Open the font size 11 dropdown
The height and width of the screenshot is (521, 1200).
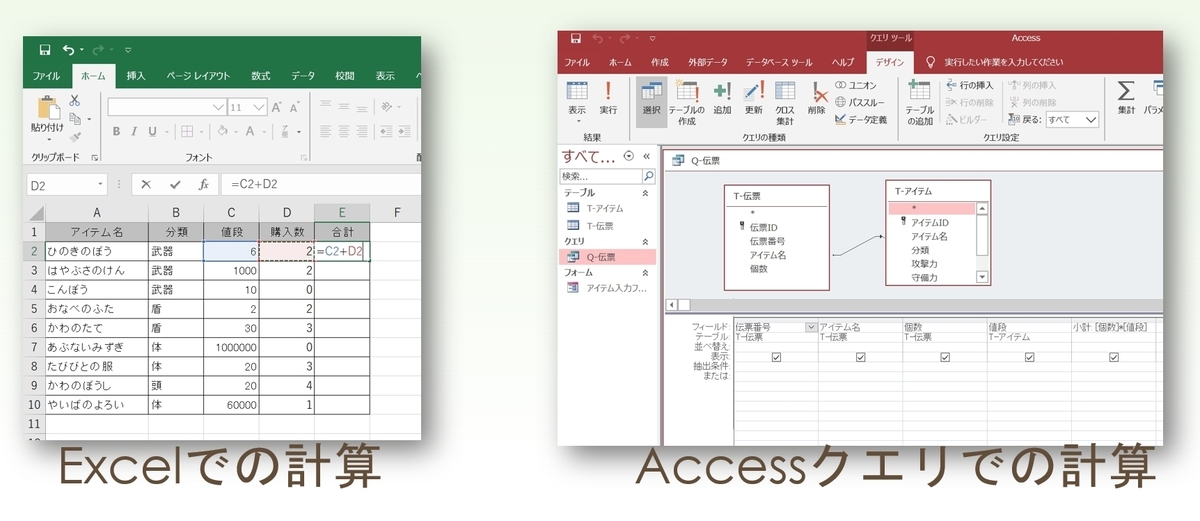261,107
